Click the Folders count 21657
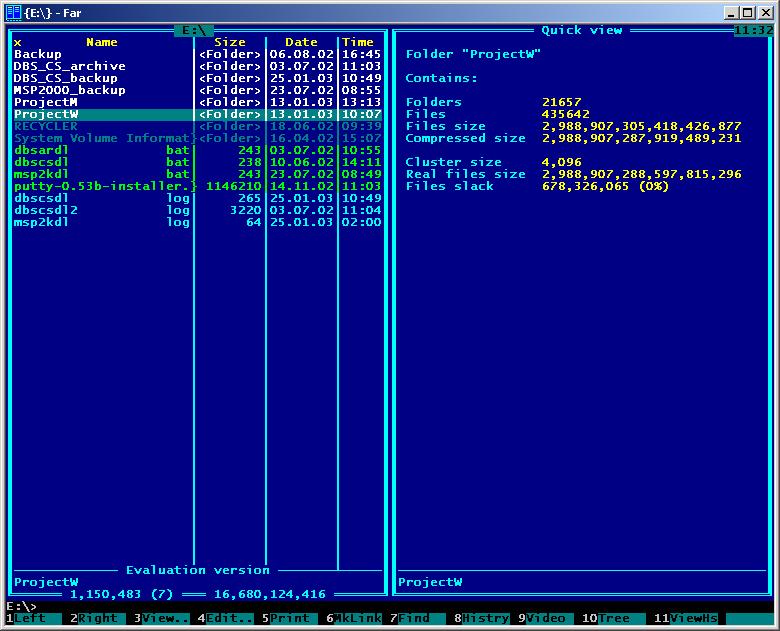780x631 pixels. (x=561, y=102)
